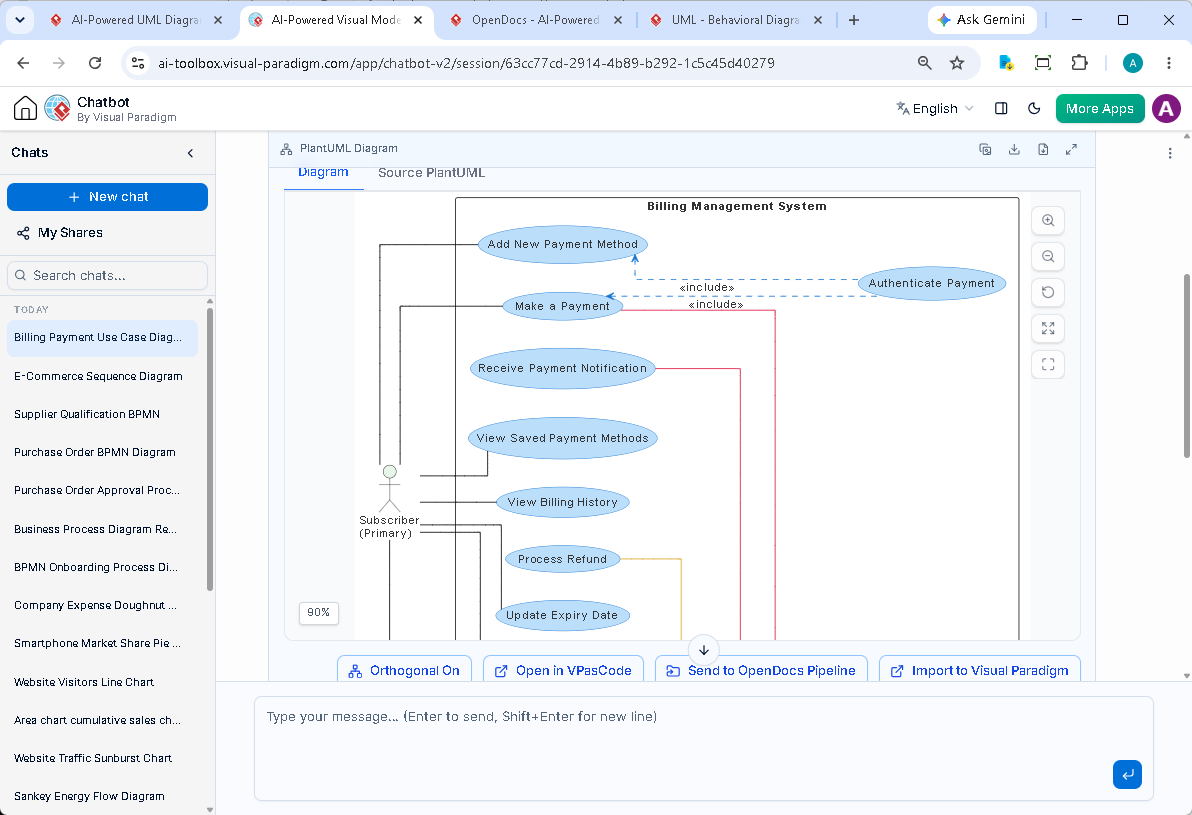Click the home icon in Chatbot header
The image size is (1192, 815).
(x=25, y=108)
